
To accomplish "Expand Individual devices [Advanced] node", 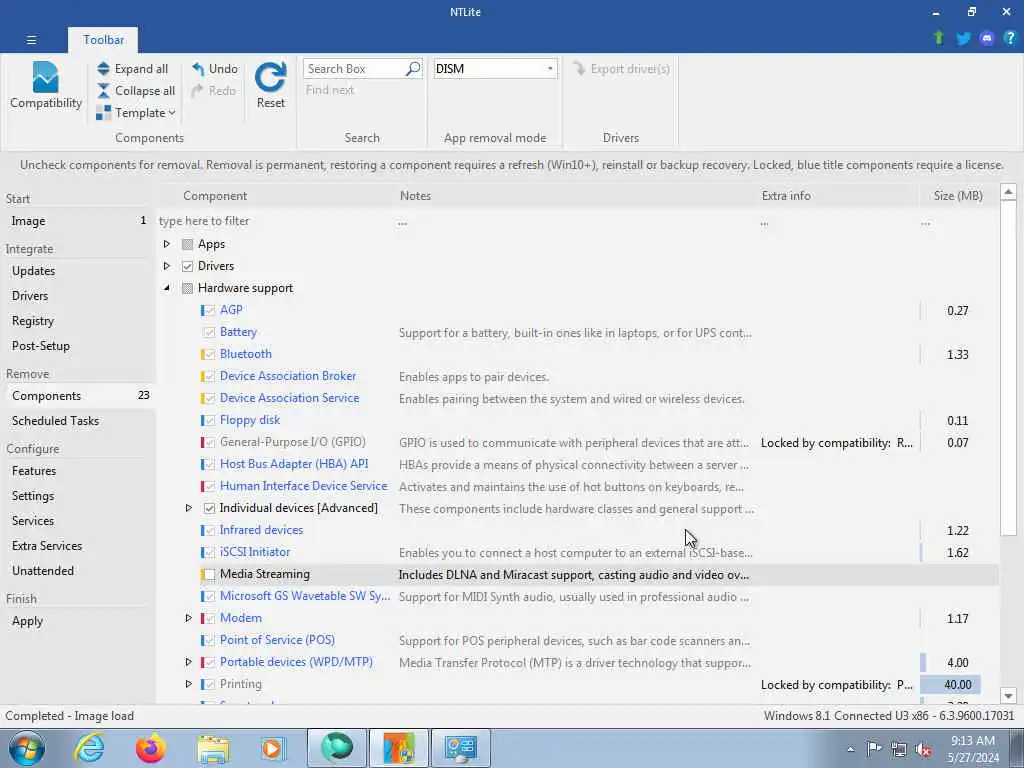I will pyautogui.click(x=189, y=508).
